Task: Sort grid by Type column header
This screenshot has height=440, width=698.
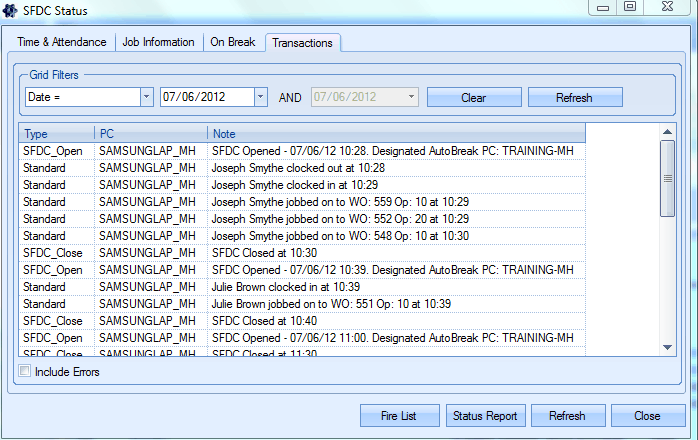Action: pos(56,134)
